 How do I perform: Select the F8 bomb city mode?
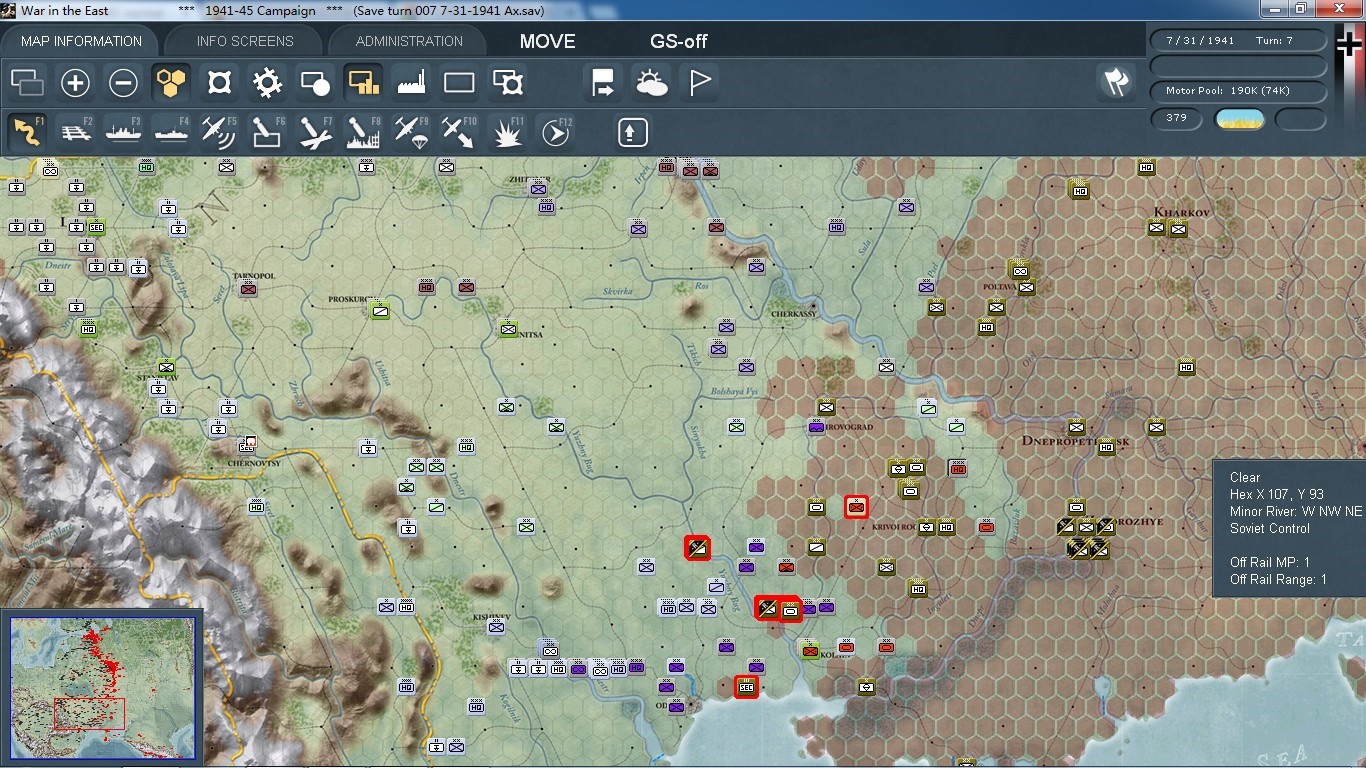point(363,132)
